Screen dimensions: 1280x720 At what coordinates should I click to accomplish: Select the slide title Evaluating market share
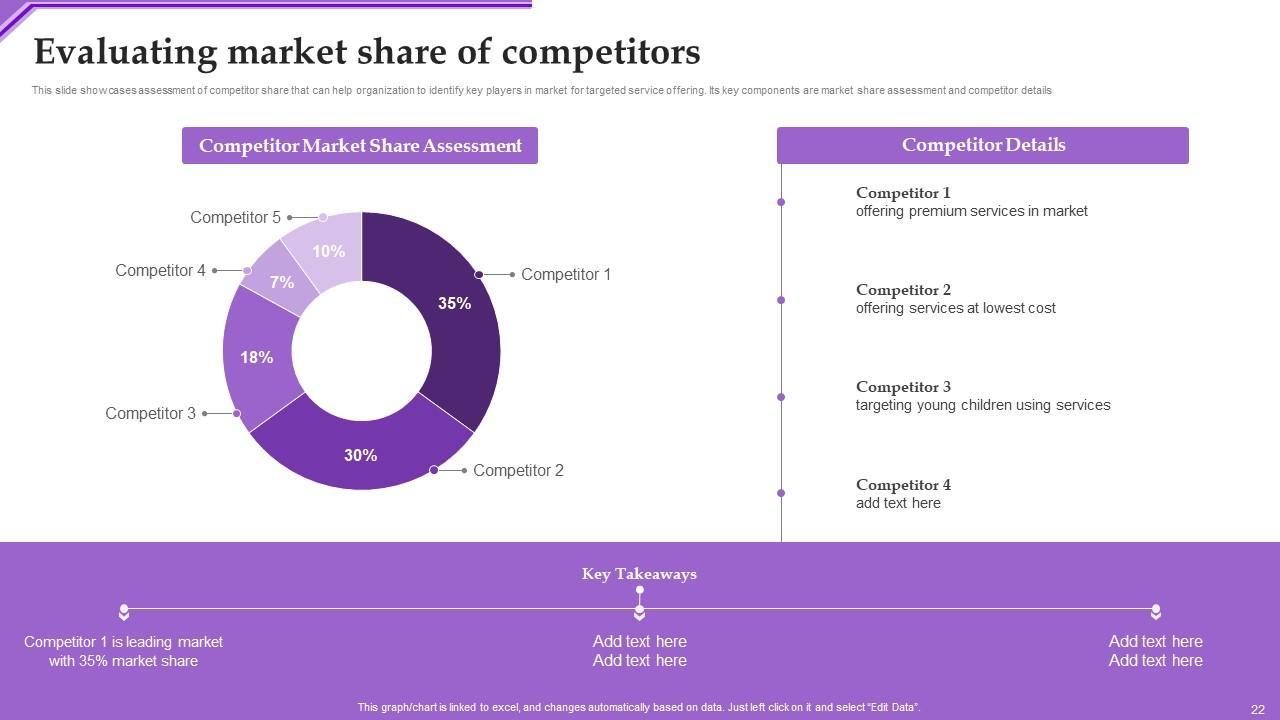pos(367,51)
